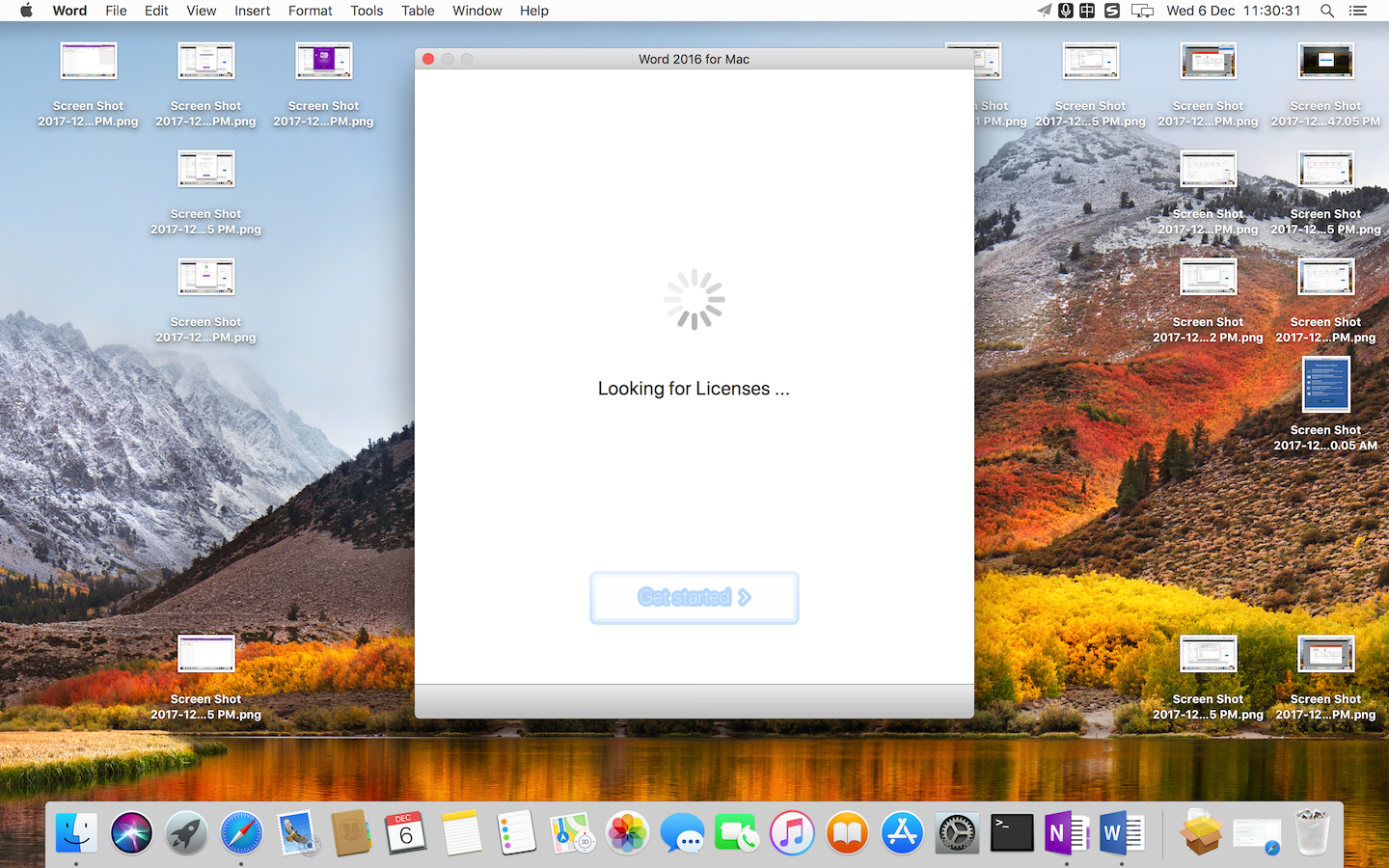The width and height of the screenshot is (1389, 868).
Task: Select Screen Shot 2017-12...0.05 AM file
Action: pyautogui.click(x=1325, y=405)
